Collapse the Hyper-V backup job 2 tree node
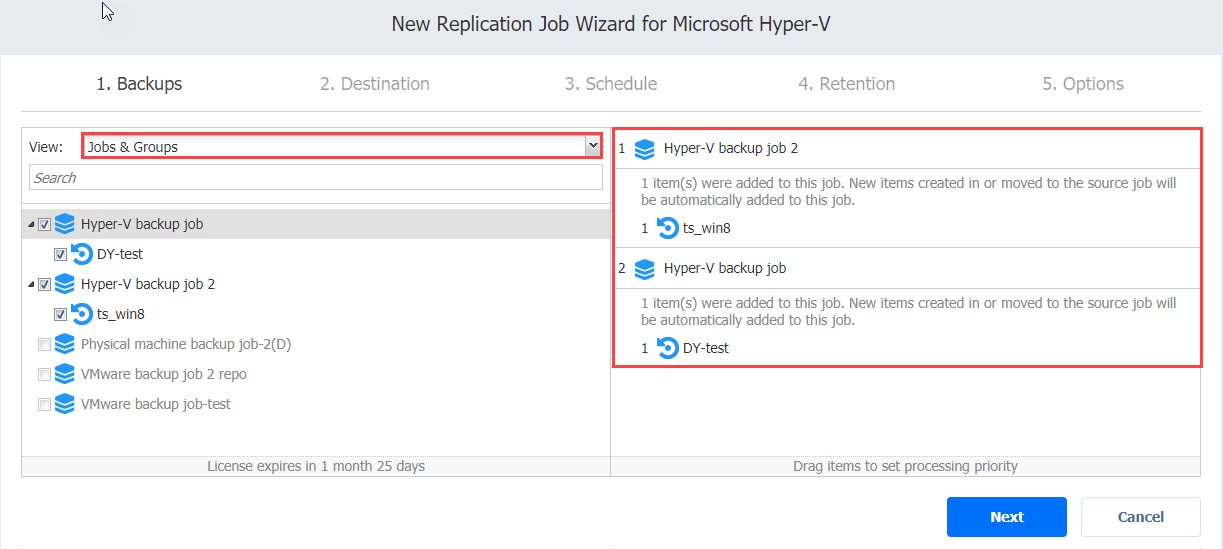 (x=31, y=285)
